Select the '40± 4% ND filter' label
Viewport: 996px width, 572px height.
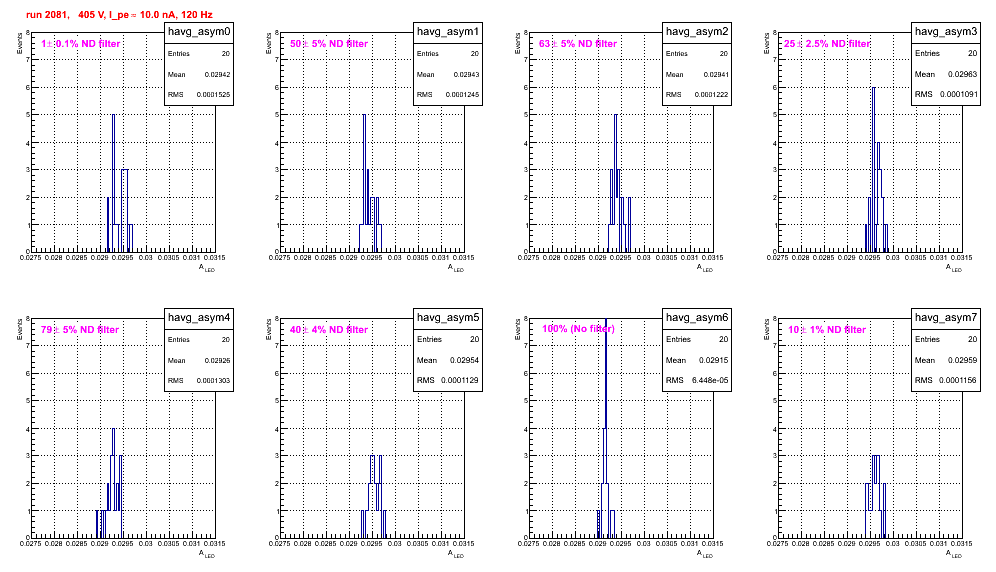(329, 330)
